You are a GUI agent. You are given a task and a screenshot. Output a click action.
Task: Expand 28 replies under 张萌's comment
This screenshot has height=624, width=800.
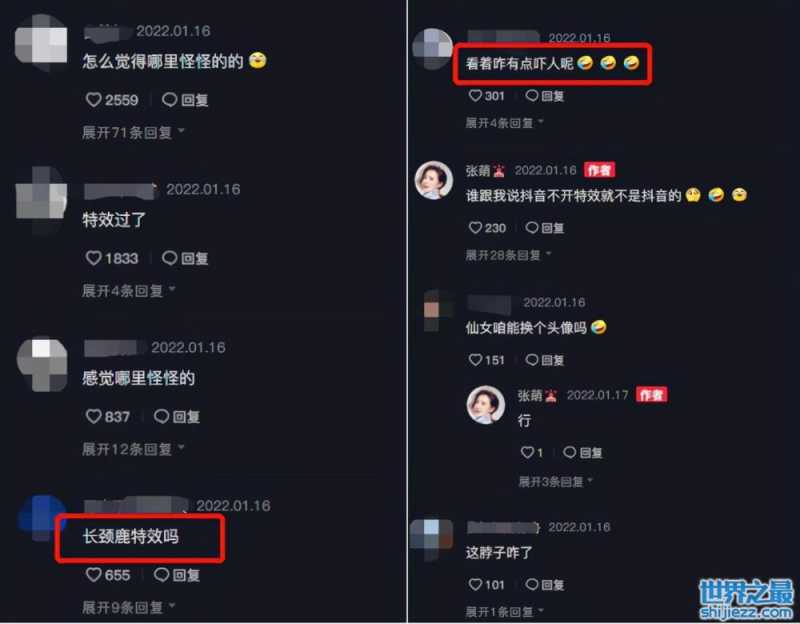(x=508, y=255)
